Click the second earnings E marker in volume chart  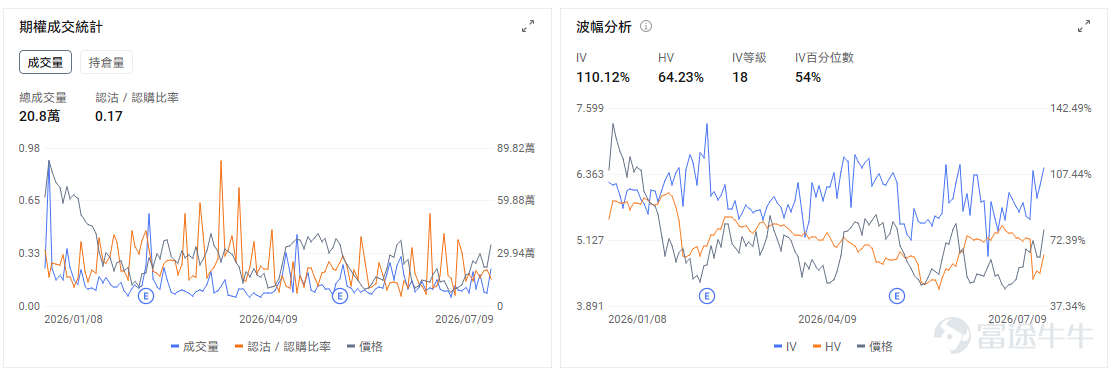coord(340,295)
